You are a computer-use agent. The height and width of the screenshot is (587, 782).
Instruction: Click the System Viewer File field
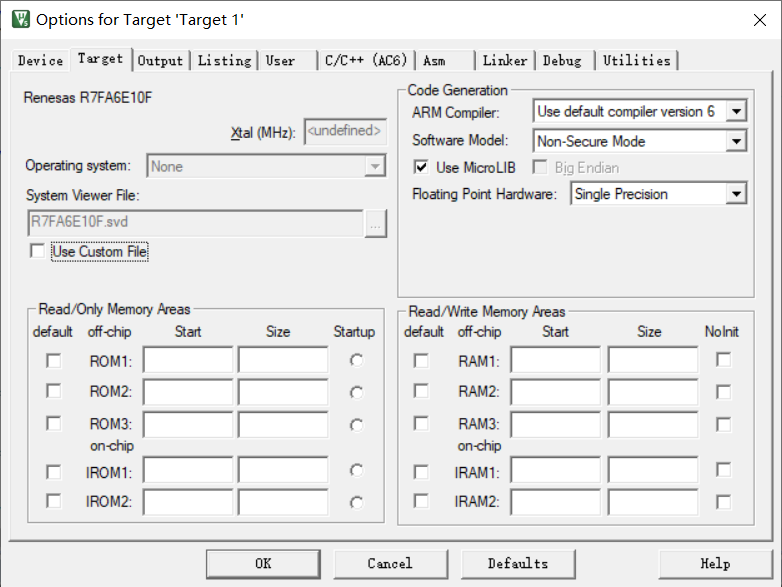pyautogui.click(x=196, y=223)
